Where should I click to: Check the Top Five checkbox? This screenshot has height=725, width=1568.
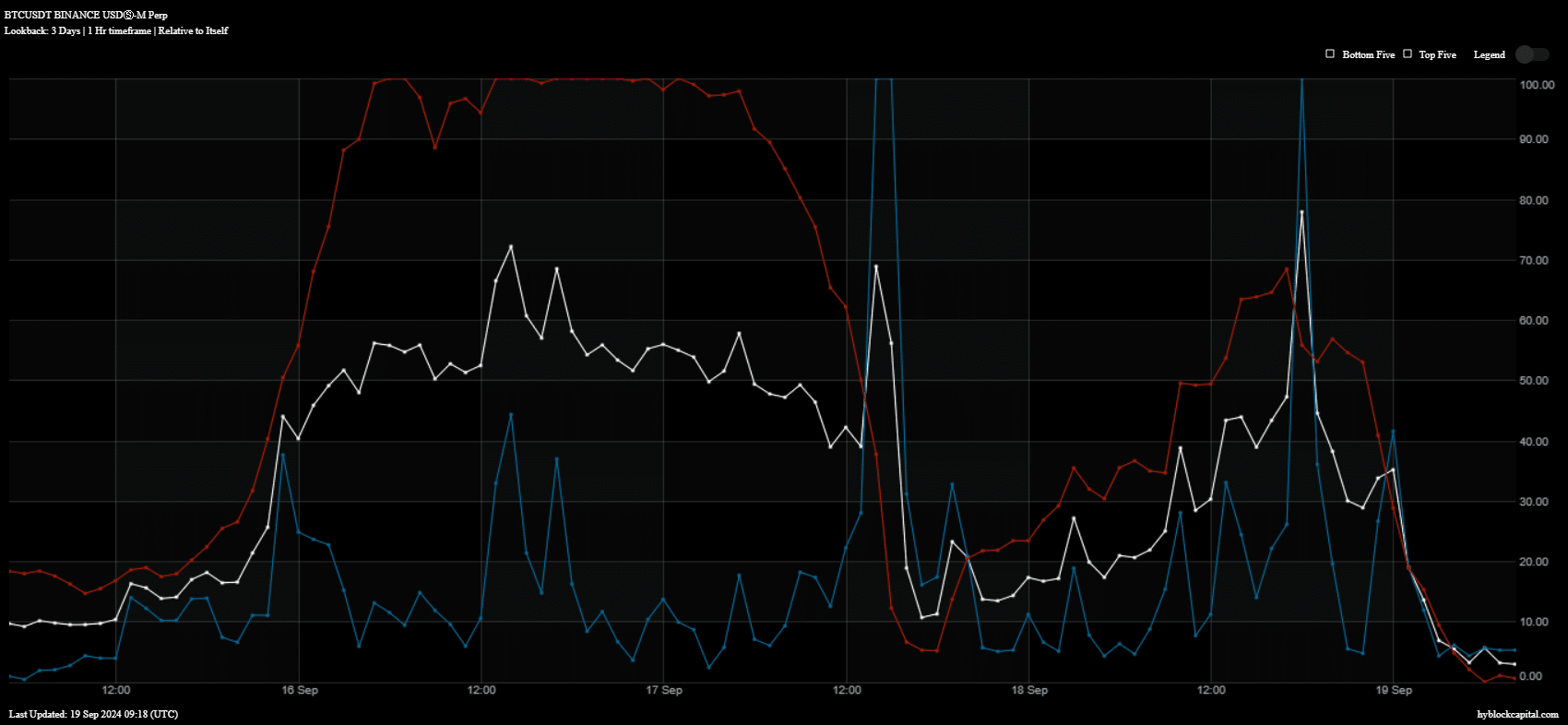click(1408, 53)
